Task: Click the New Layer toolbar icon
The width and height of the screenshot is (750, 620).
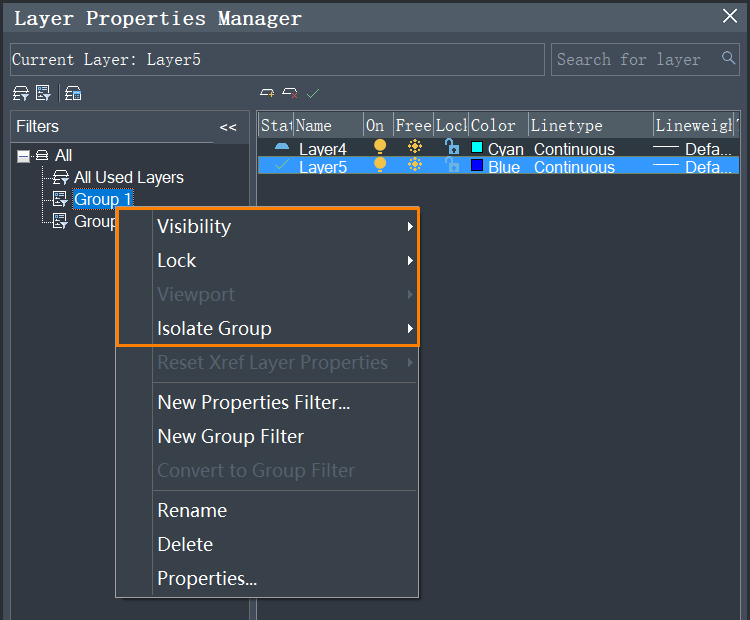Action: pos(266,93)
